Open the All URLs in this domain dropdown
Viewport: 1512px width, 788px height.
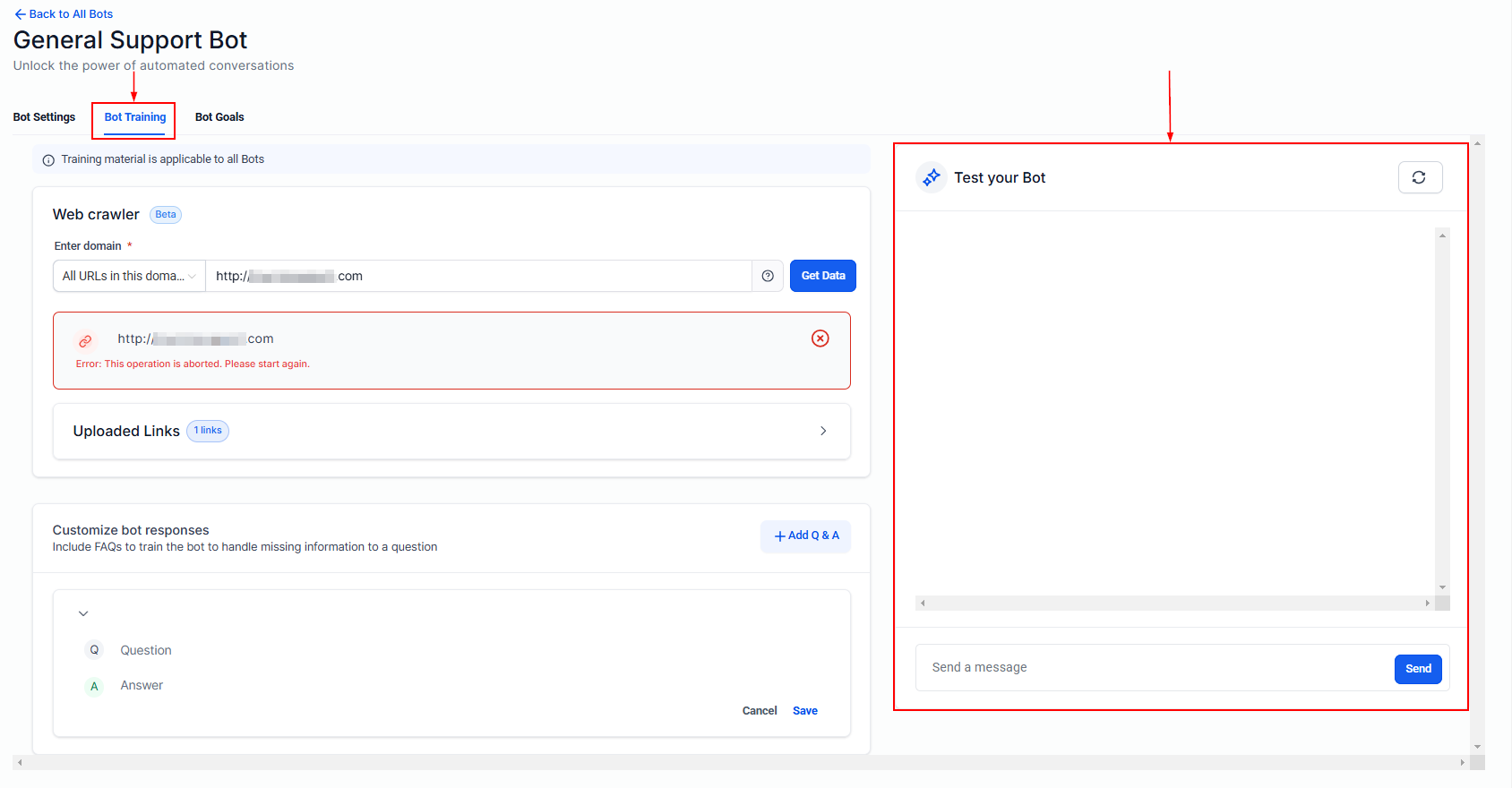[129, 276]
